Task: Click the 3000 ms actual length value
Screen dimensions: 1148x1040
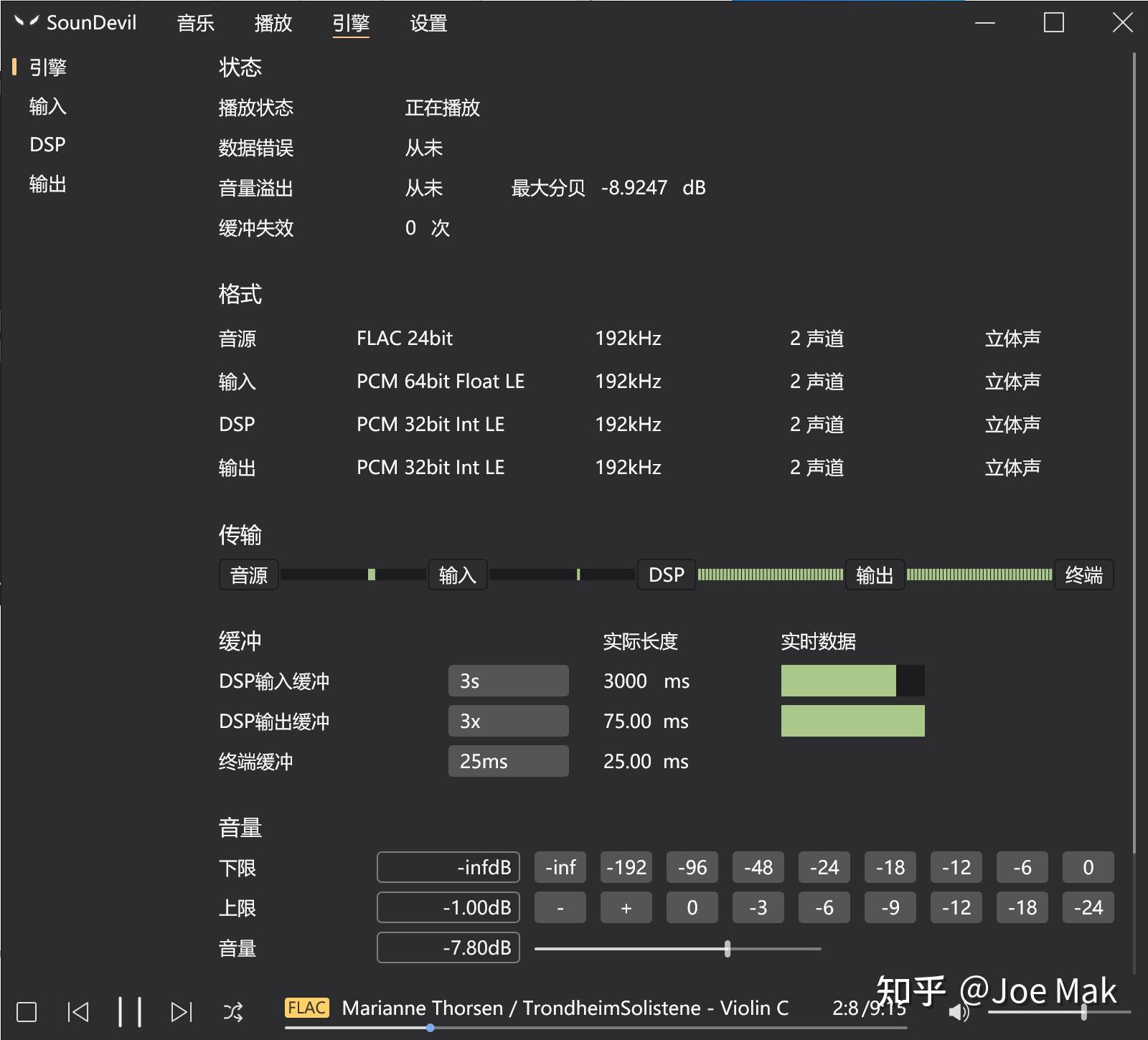Action: [646, 681]
